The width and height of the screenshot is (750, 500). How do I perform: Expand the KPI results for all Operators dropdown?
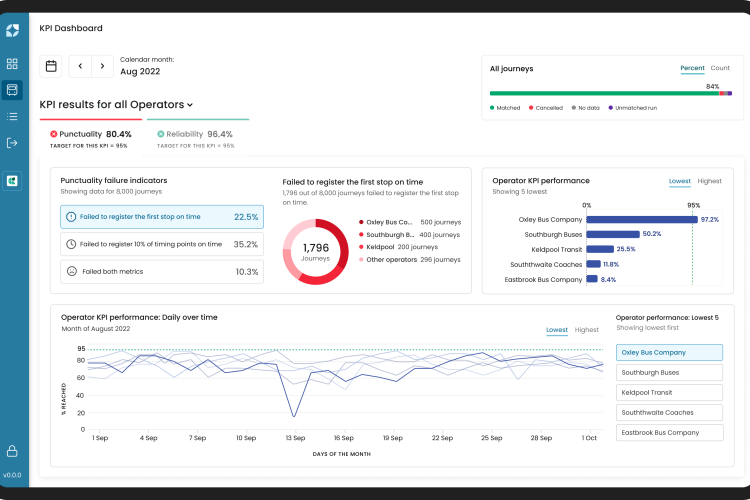(x=116, y=105)
